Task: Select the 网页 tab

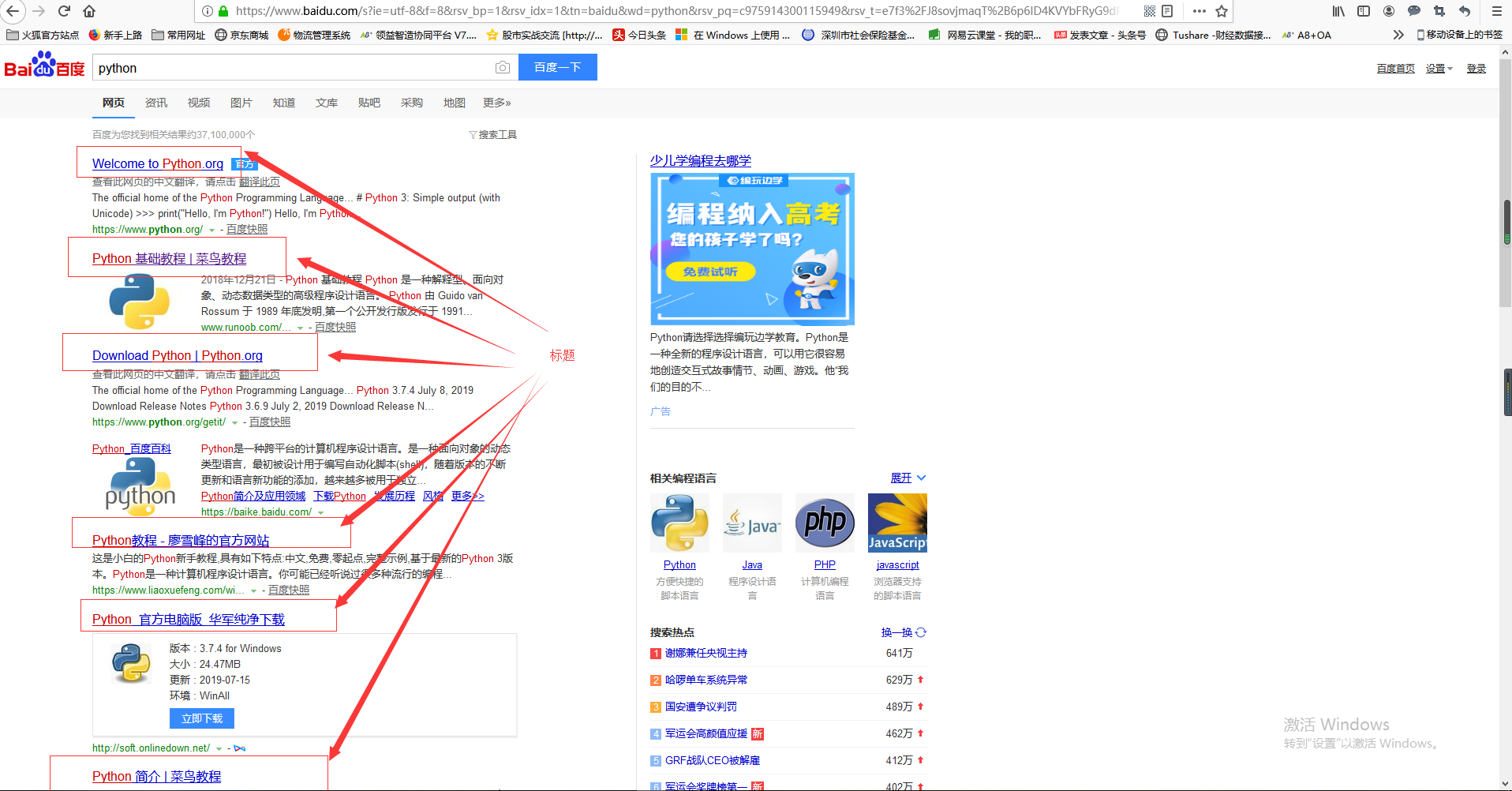Action: point(114,103)
